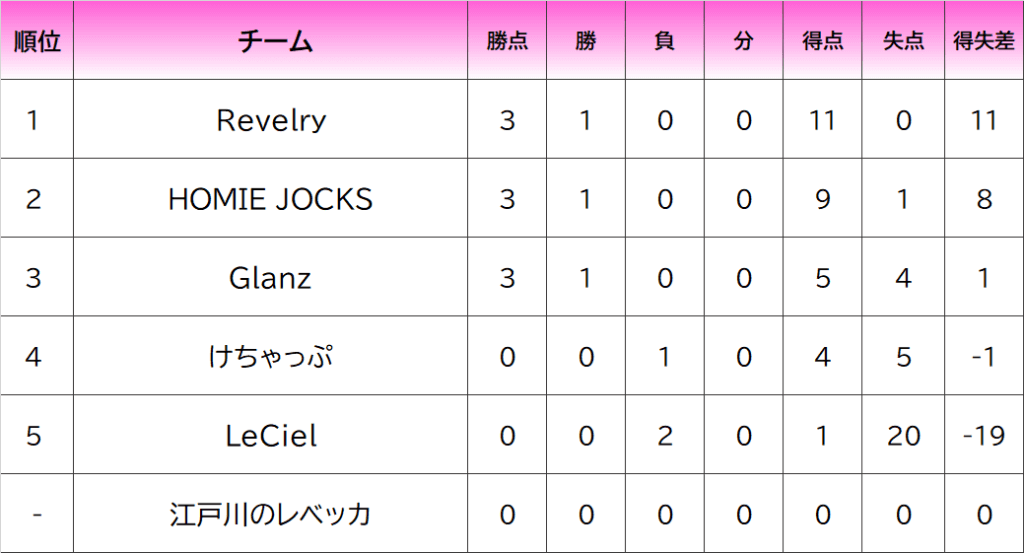Screen dimensions: 1024x553
Task: Click the 失点 column header
Action: (x=903, y=40)
